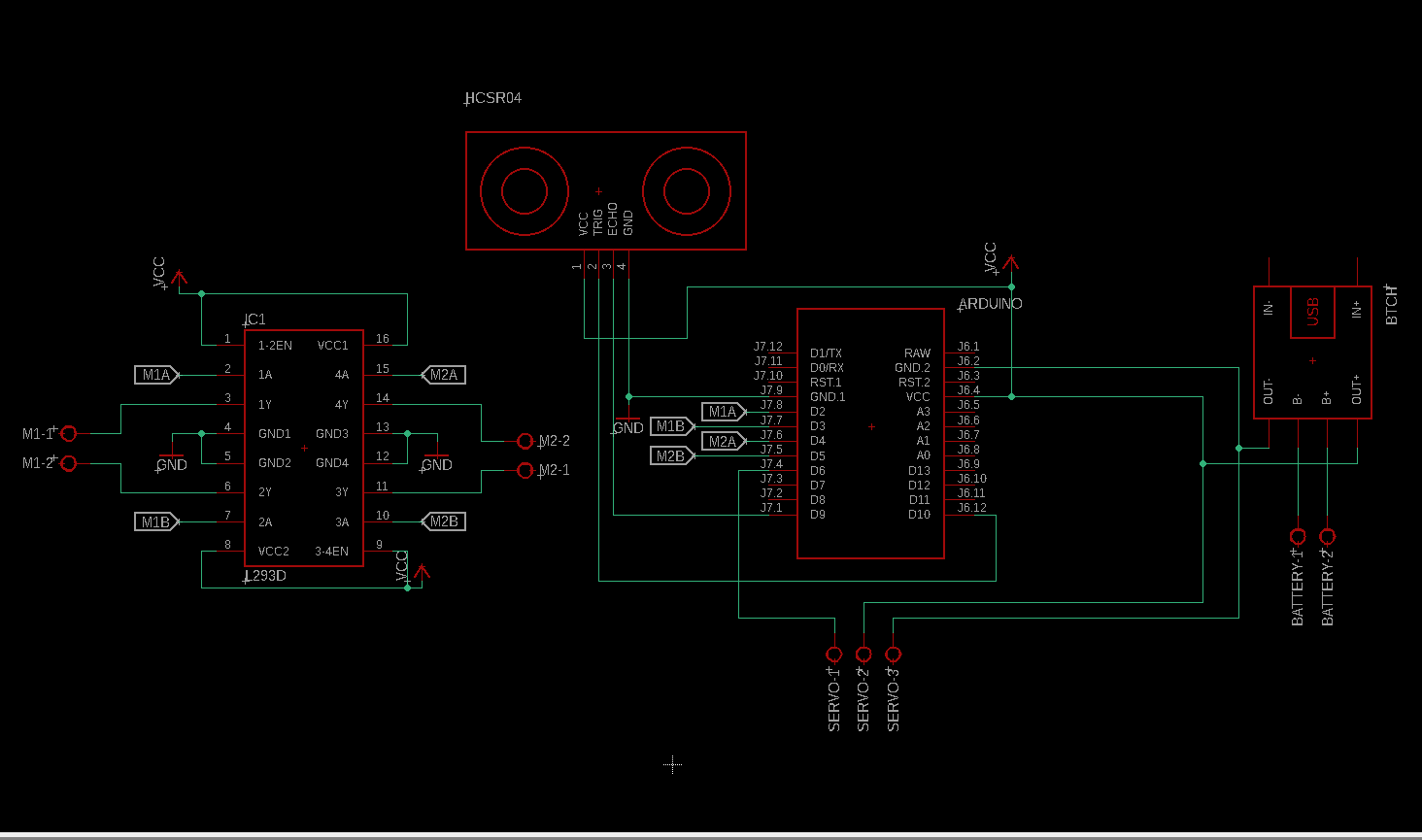Click the SERVO-2 connector pad

(863, 655)
